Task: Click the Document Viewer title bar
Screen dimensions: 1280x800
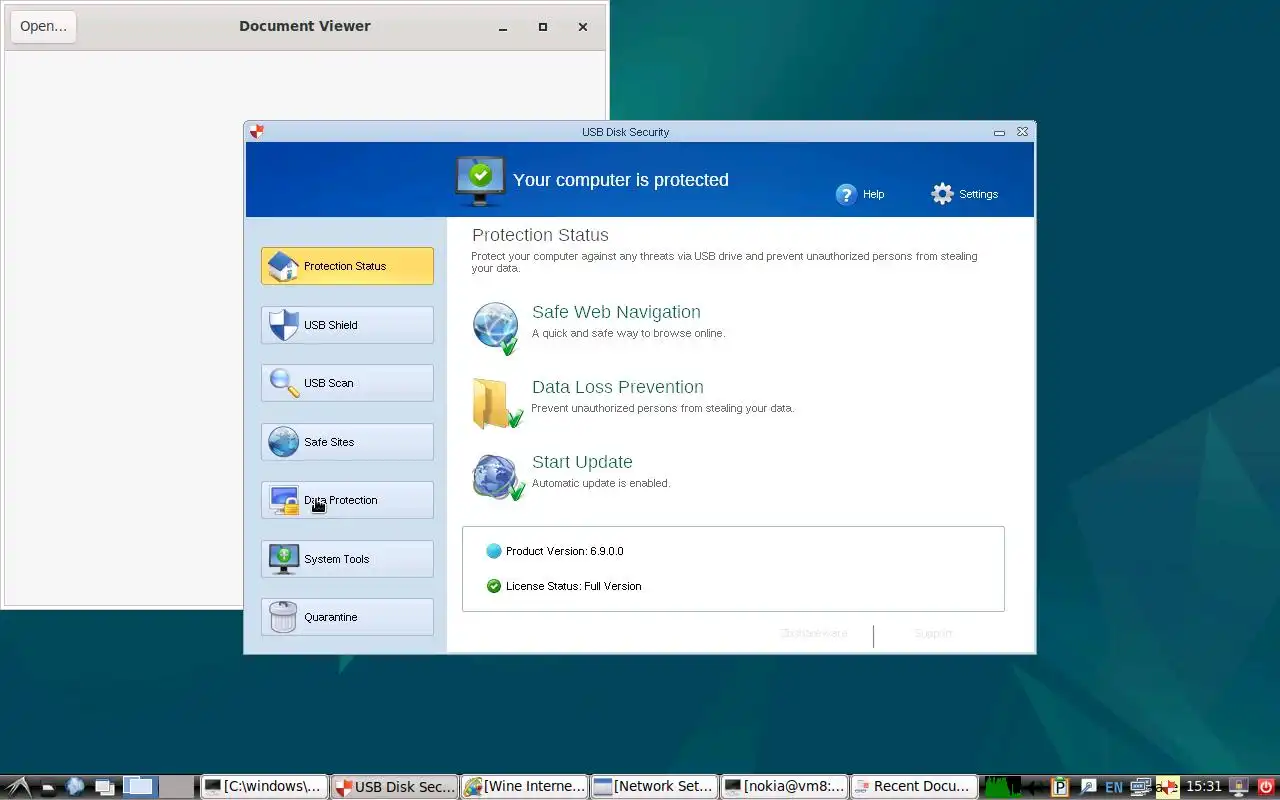Action: pos(304,26)
